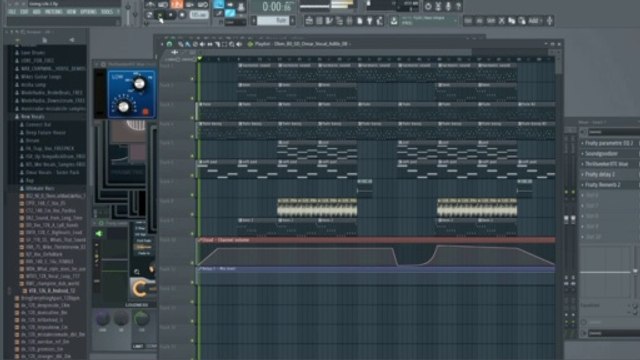Open slot arrow menu beside Fruity Reeverb 2
This screenshot has width=640, height=360.
pos(582,185)
